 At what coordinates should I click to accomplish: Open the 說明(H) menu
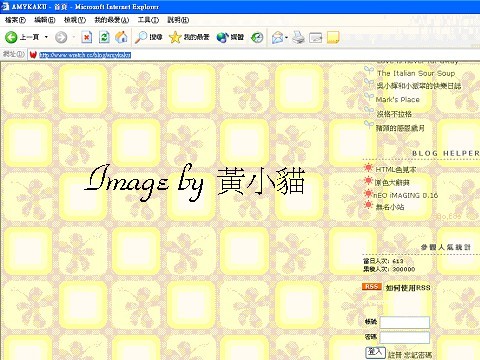(178, 20)
